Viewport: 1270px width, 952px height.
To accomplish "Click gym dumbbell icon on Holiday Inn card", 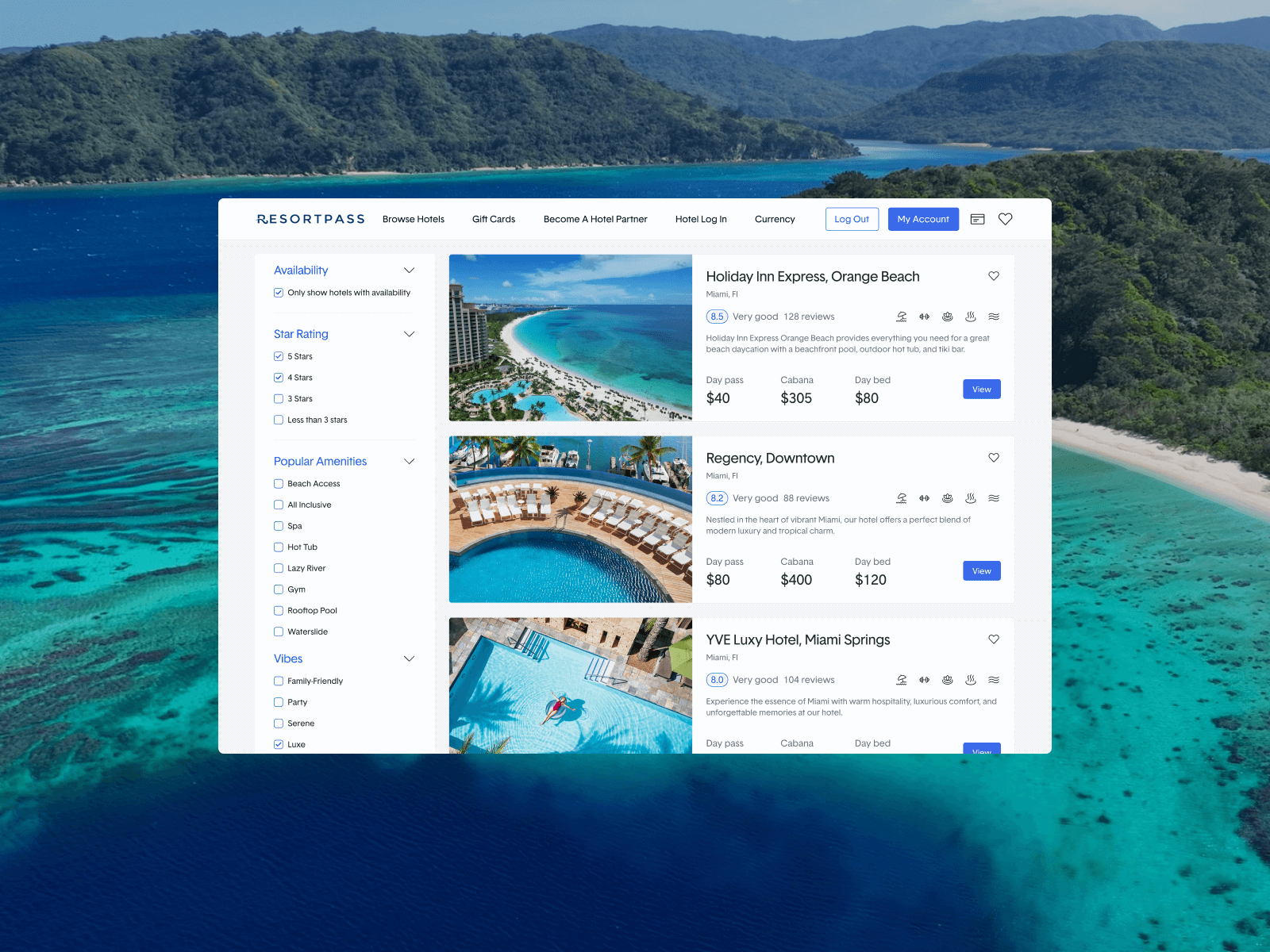I will (925, 317).
